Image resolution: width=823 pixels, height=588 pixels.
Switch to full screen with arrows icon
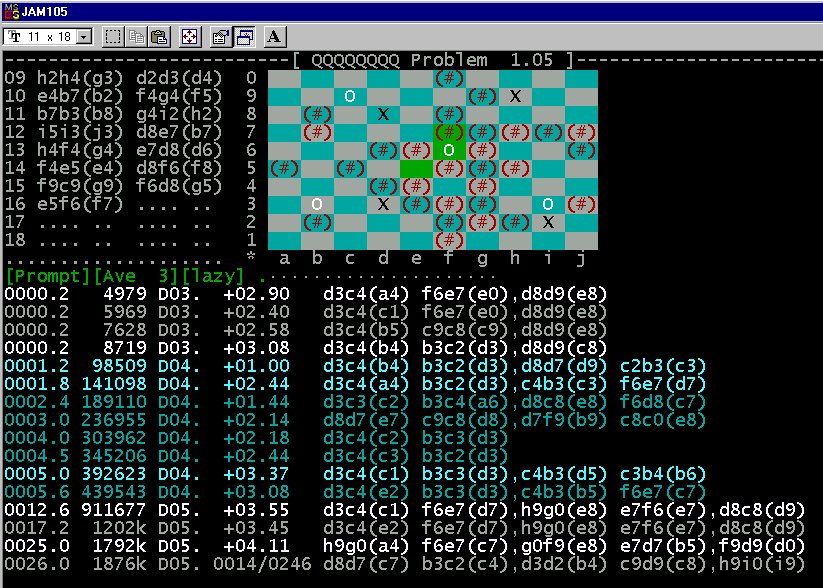click(189, 37)
